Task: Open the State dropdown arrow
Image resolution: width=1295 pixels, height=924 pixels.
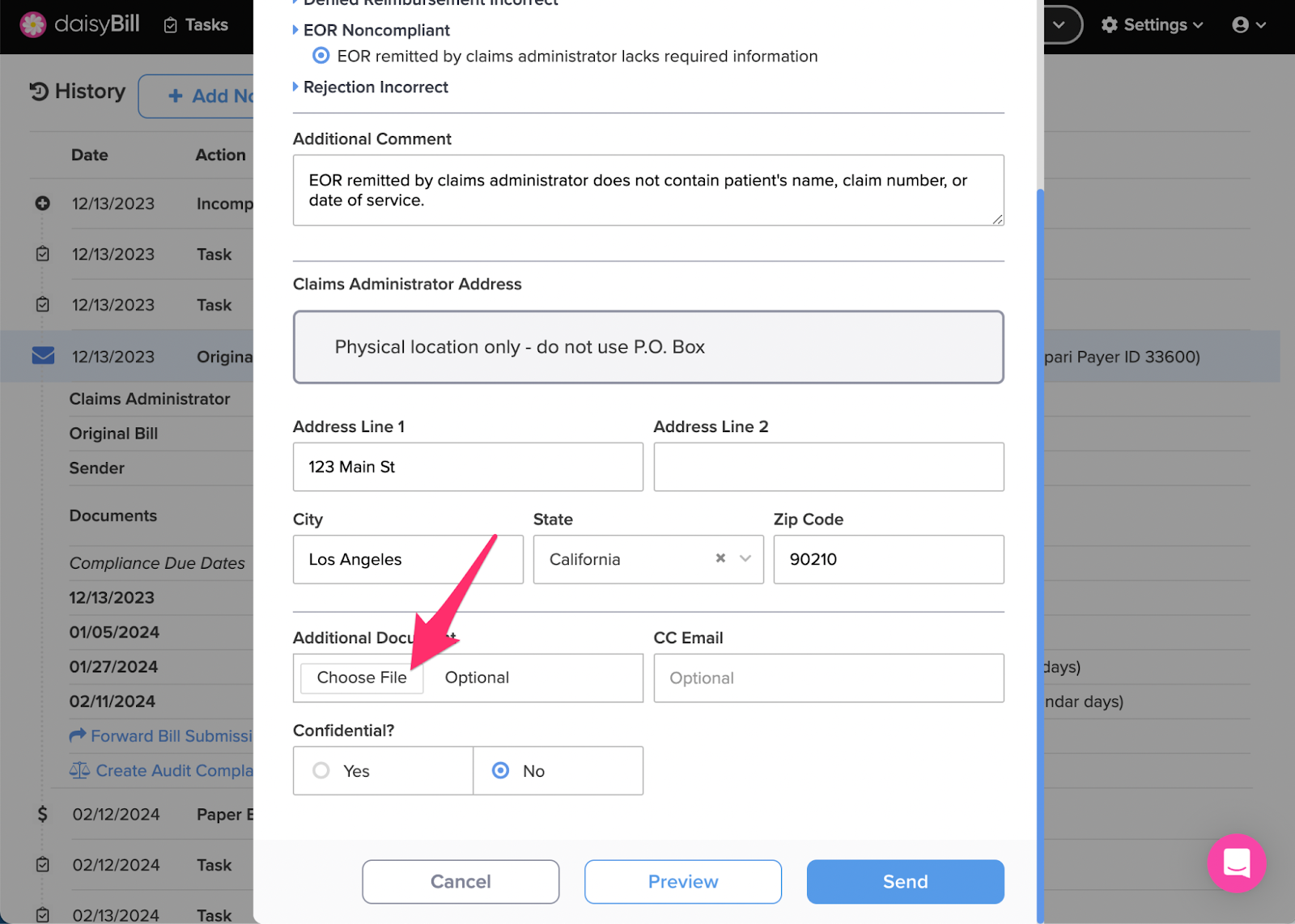Action: click(x=746, y=558)
